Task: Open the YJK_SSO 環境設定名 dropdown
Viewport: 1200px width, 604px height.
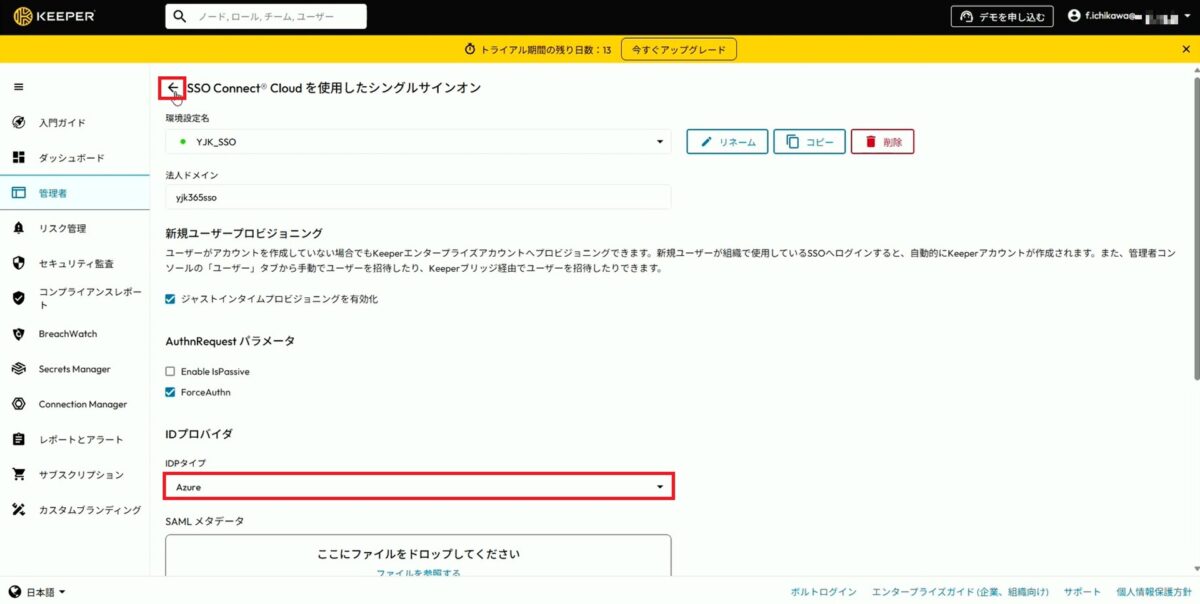Action: 659,141
